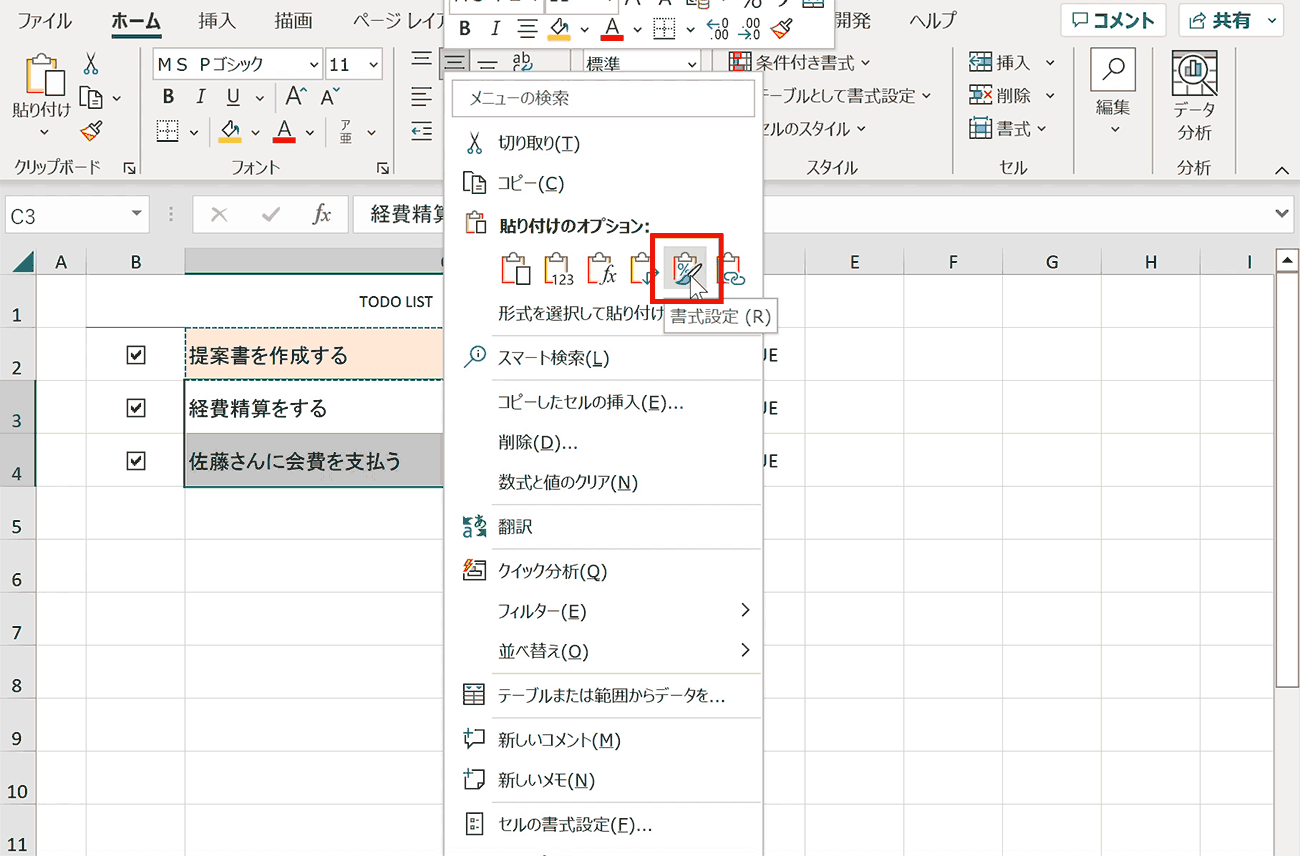This screenshot has width=1300, height=856.
Task: Choose the Paste Formulas (fx) option icon
Action: pyautogui.click(x=601, y=268)
